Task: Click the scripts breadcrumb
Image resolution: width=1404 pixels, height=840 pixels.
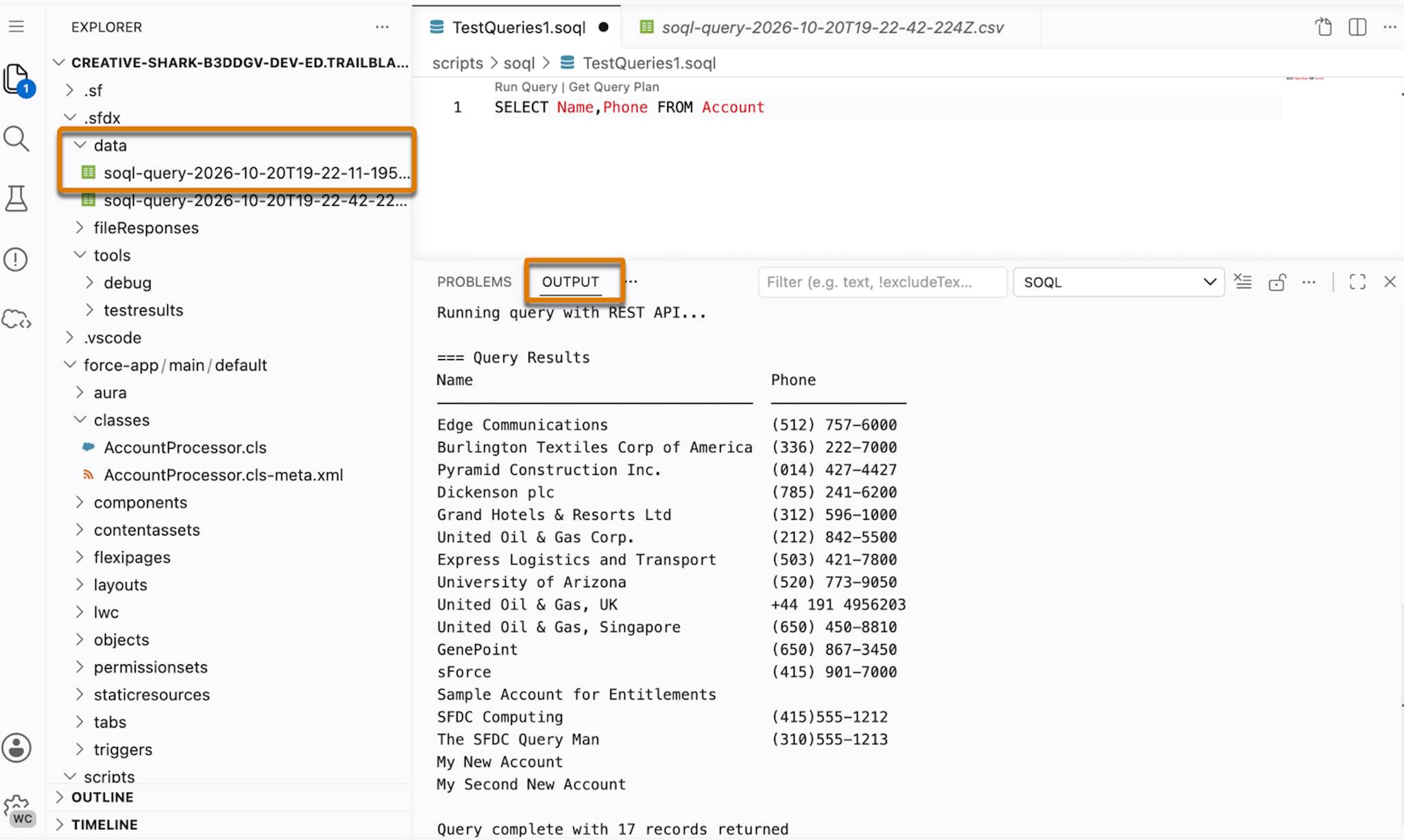Action: [457, 63]
